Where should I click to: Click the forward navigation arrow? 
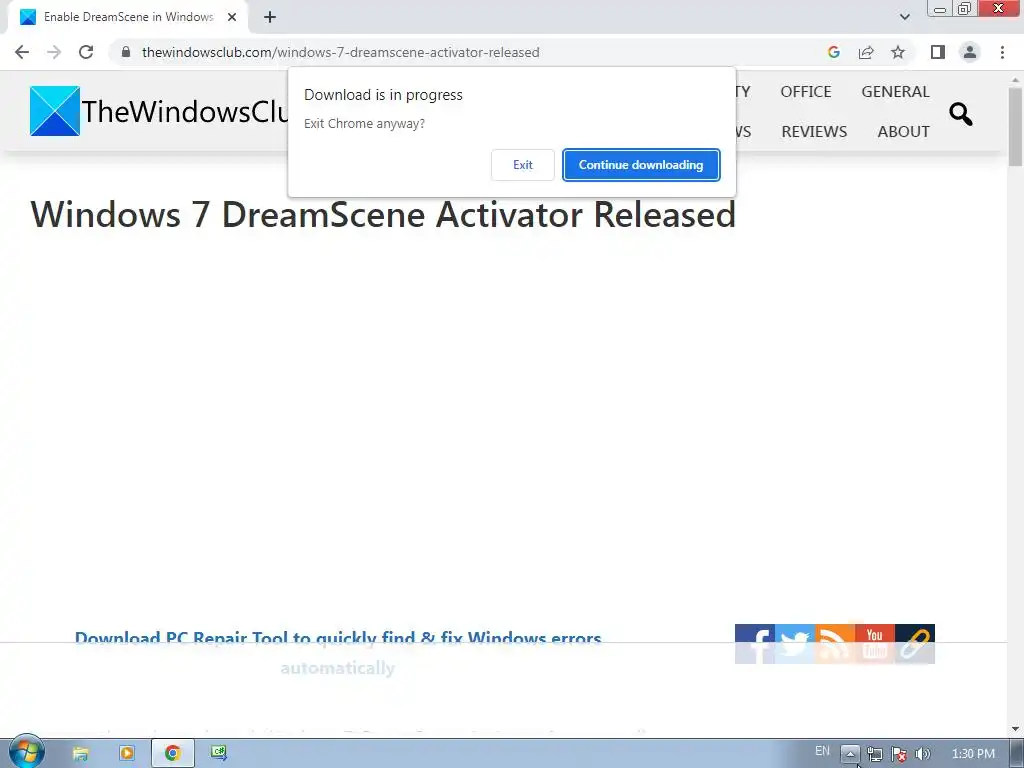pos(54,52)
